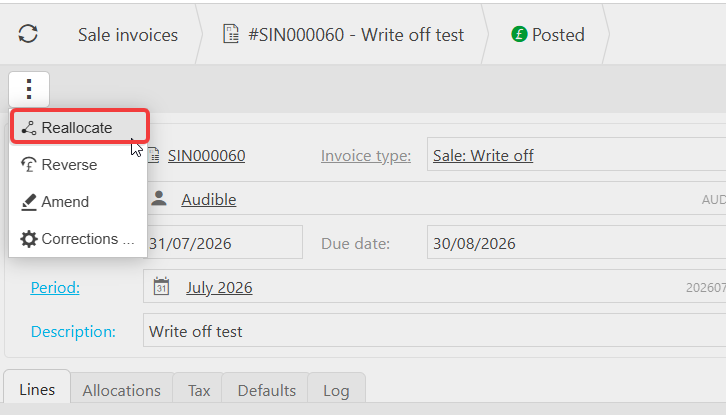The width and height of the screenshot is (726, 415).
Task: Open the Tax tab
Action: pos(199,390)
